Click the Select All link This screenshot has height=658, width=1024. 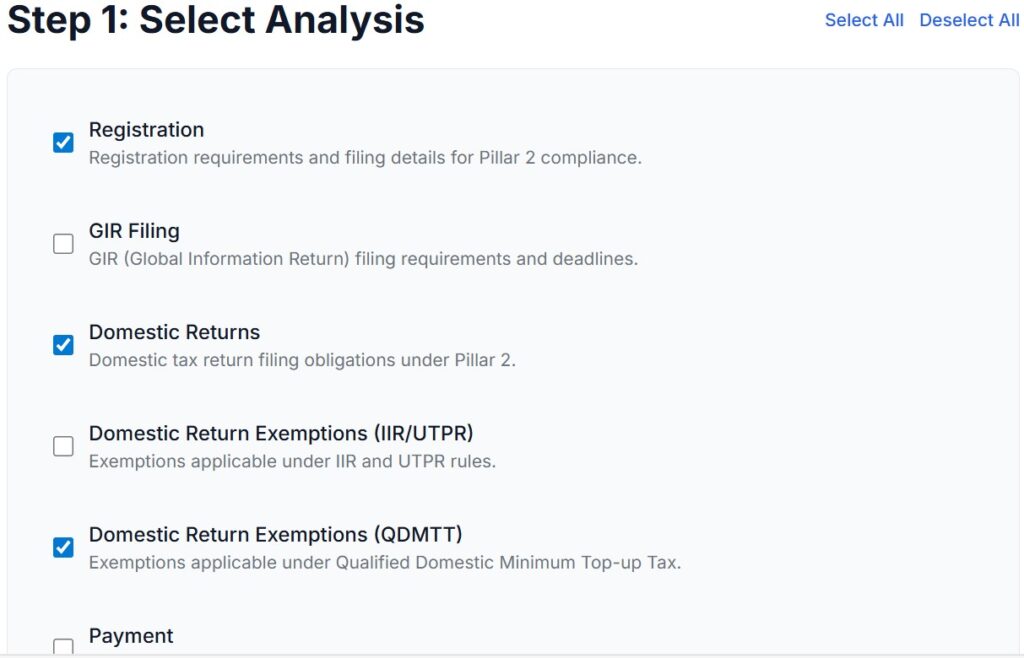[x=864, y=20]
